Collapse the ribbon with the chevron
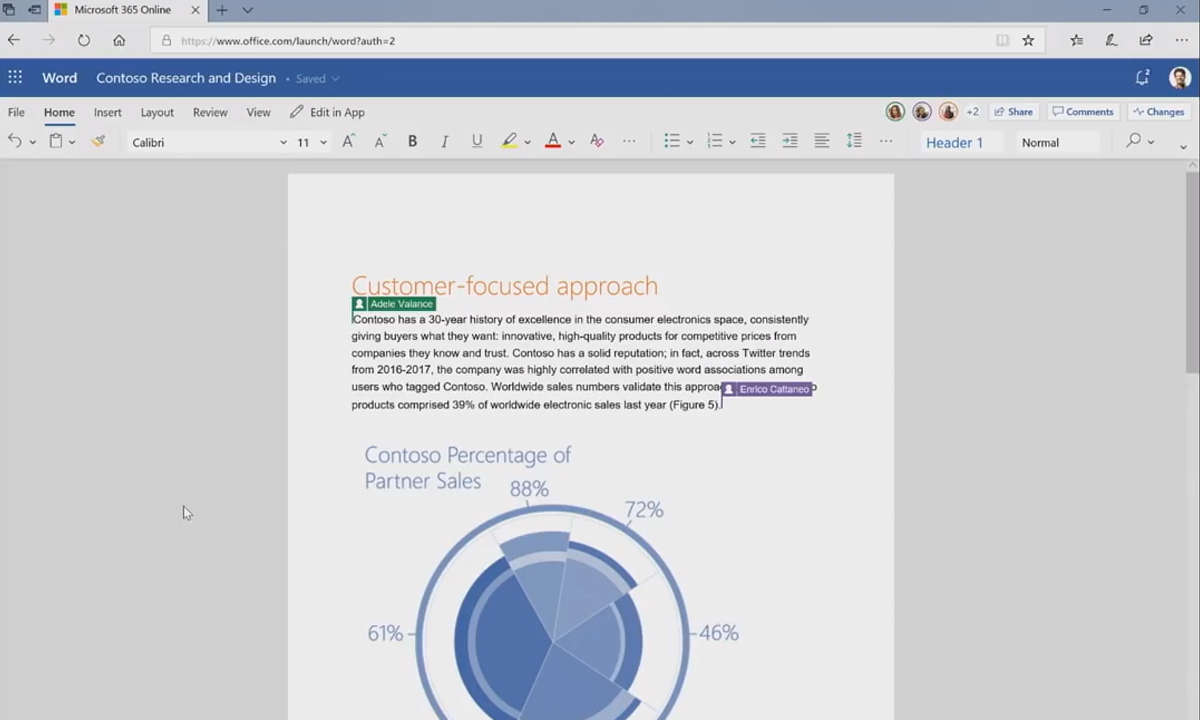The width and height of the screenshot is (1200, 720). tap(1183, 146)
